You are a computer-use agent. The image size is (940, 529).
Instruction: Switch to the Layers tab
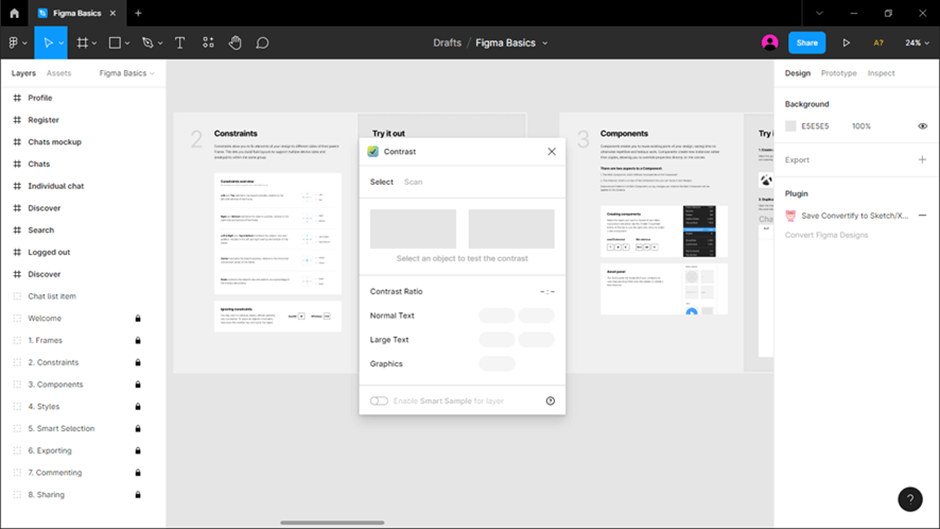23,73
